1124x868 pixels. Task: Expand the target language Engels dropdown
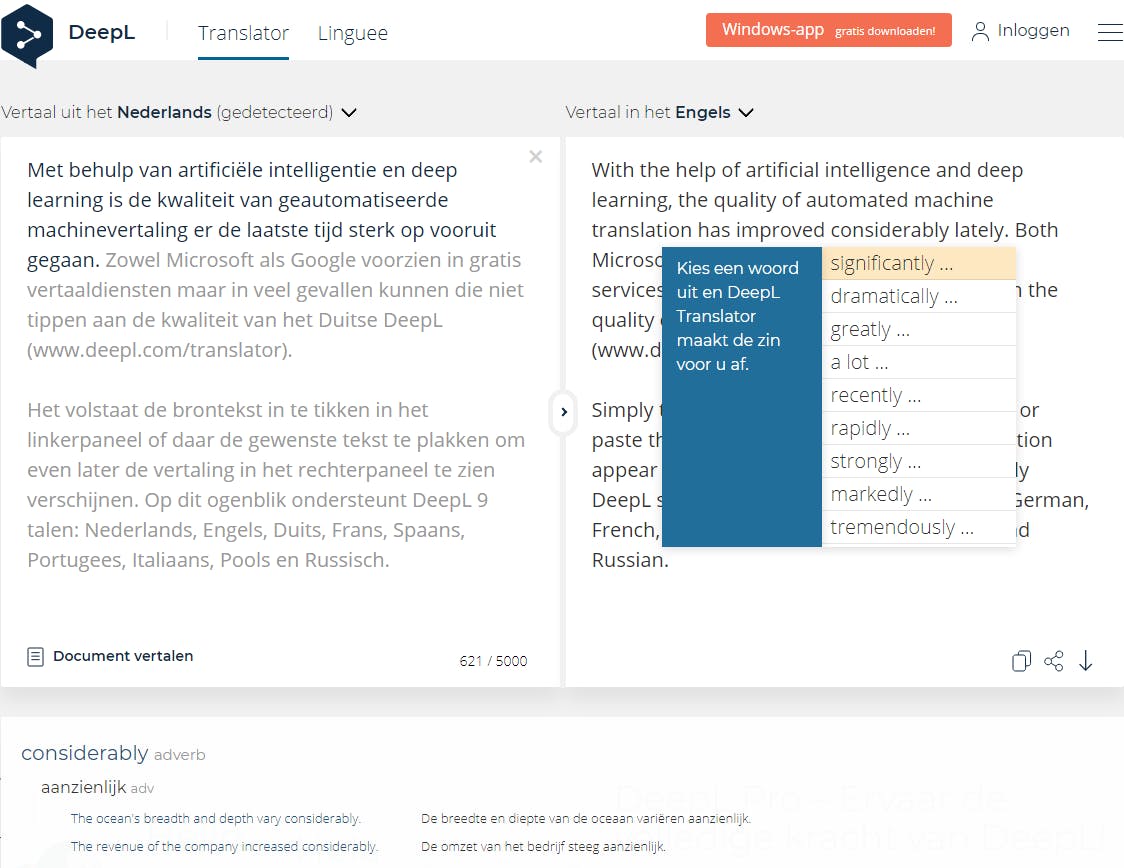coord(746,113)
